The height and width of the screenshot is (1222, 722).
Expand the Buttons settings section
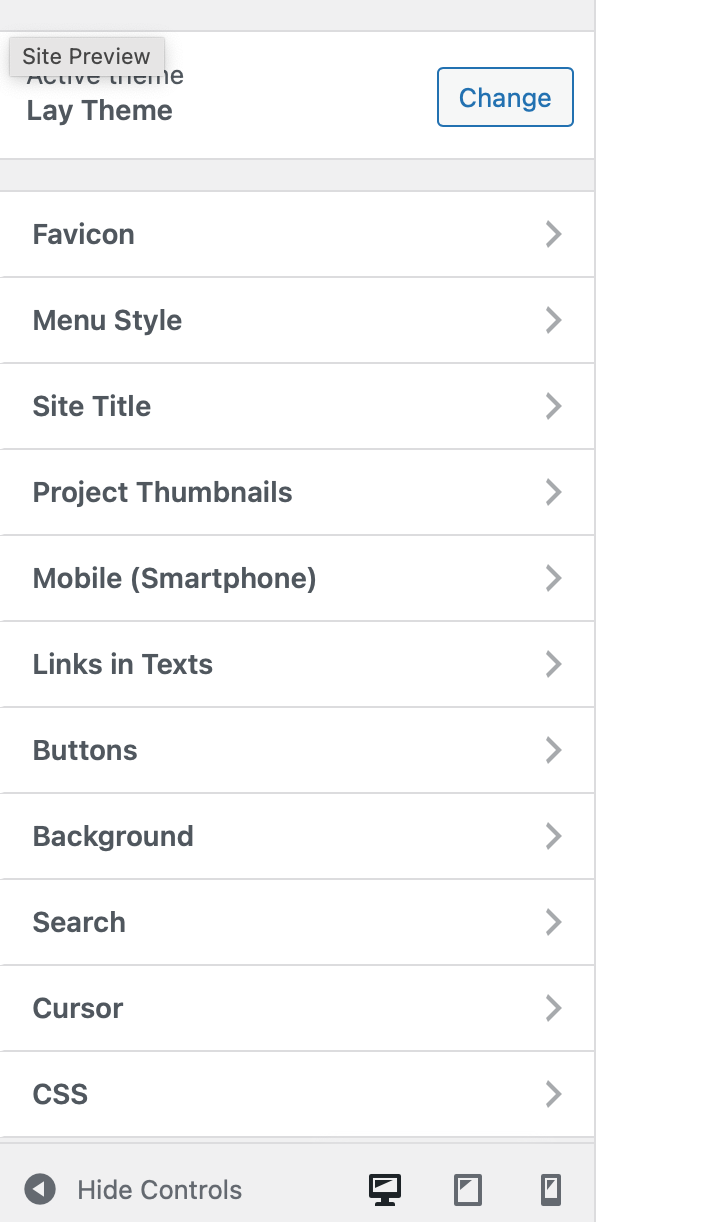[297, 750]
